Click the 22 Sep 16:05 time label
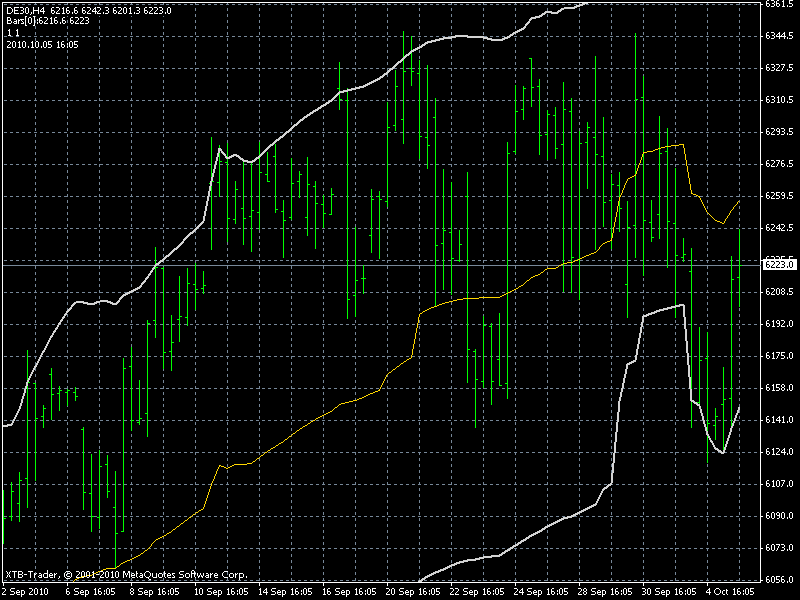This screenshot has height=600, width=800. coord(477,592)
